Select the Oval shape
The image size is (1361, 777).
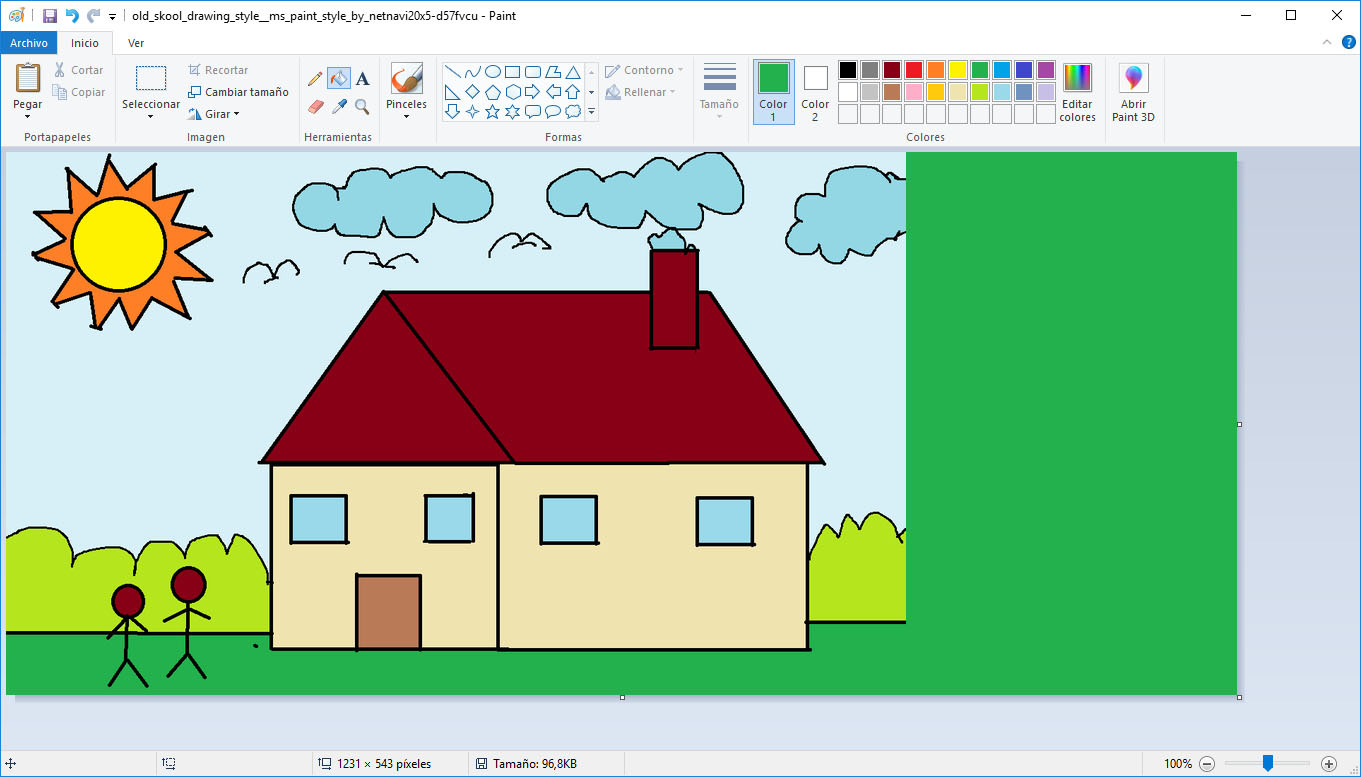point(492,71)
